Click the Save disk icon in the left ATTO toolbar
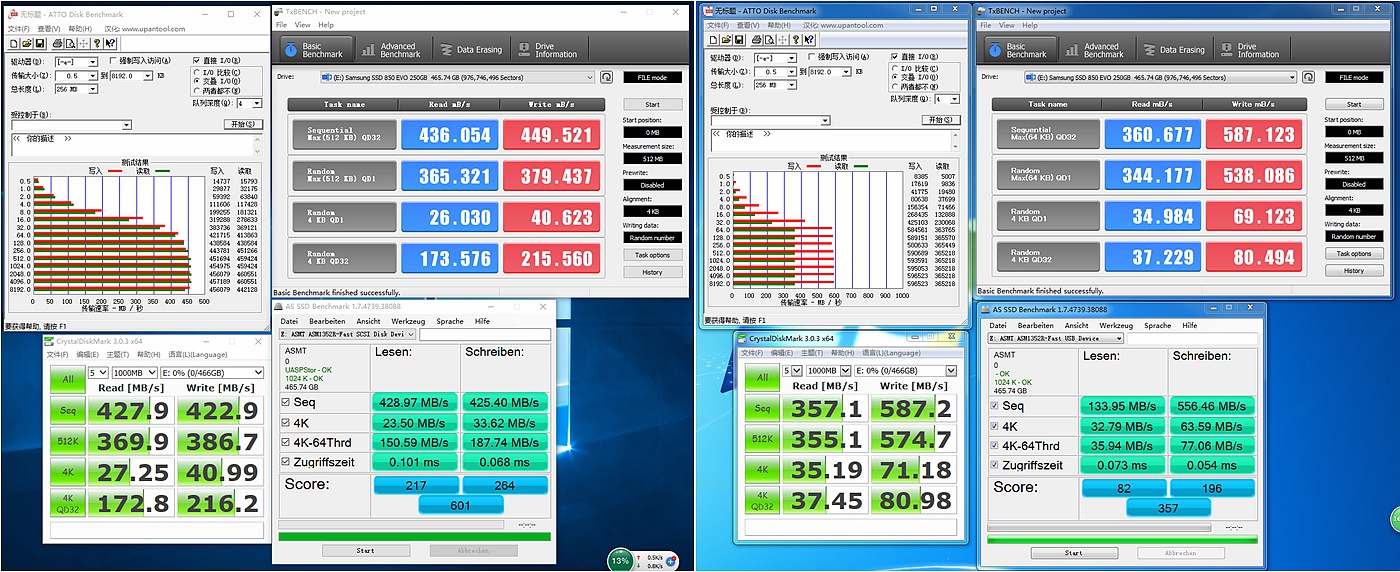 pyautogui.click(x=40, y=44)
